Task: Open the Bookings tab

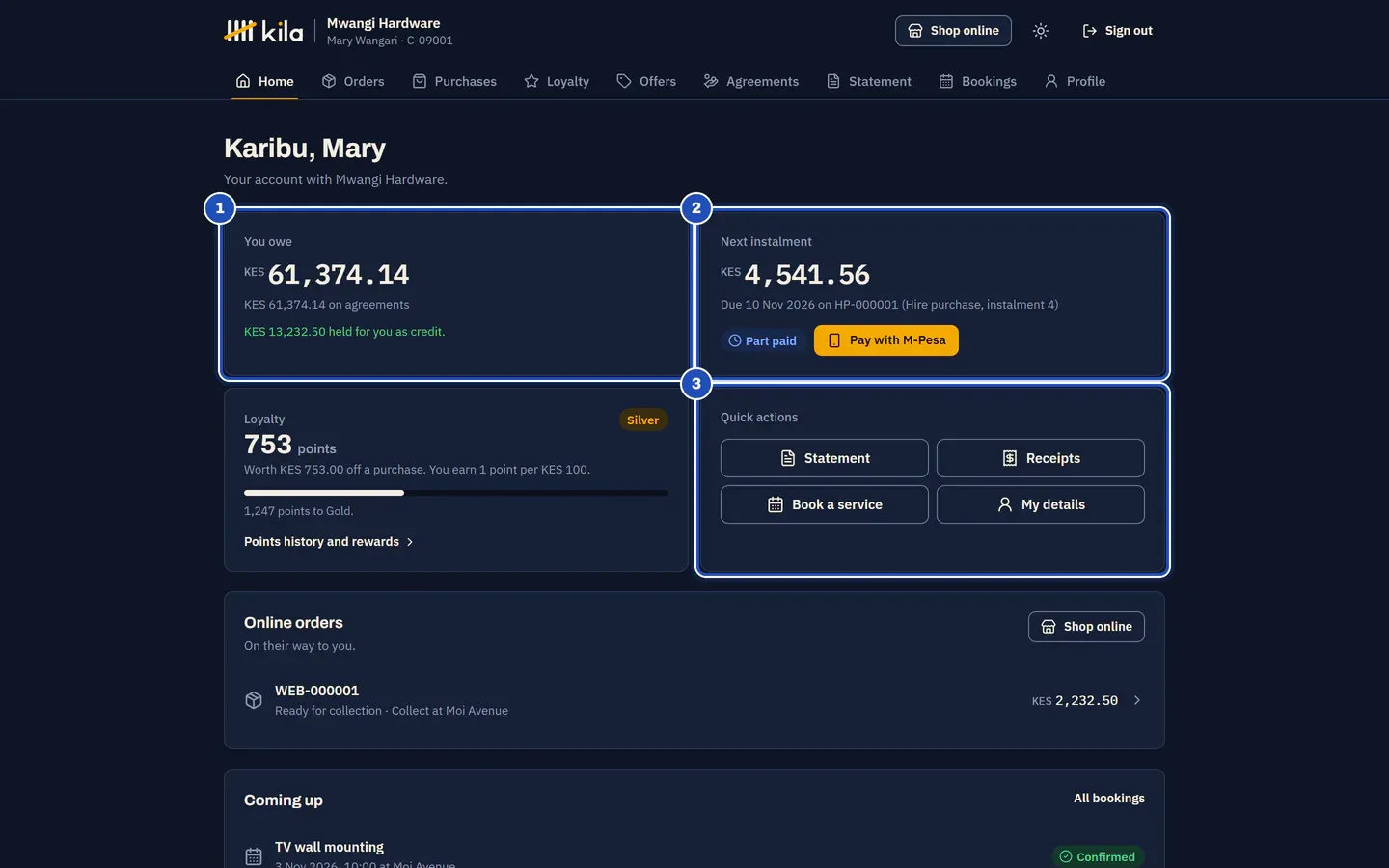Action: click(x=978, y=81)
